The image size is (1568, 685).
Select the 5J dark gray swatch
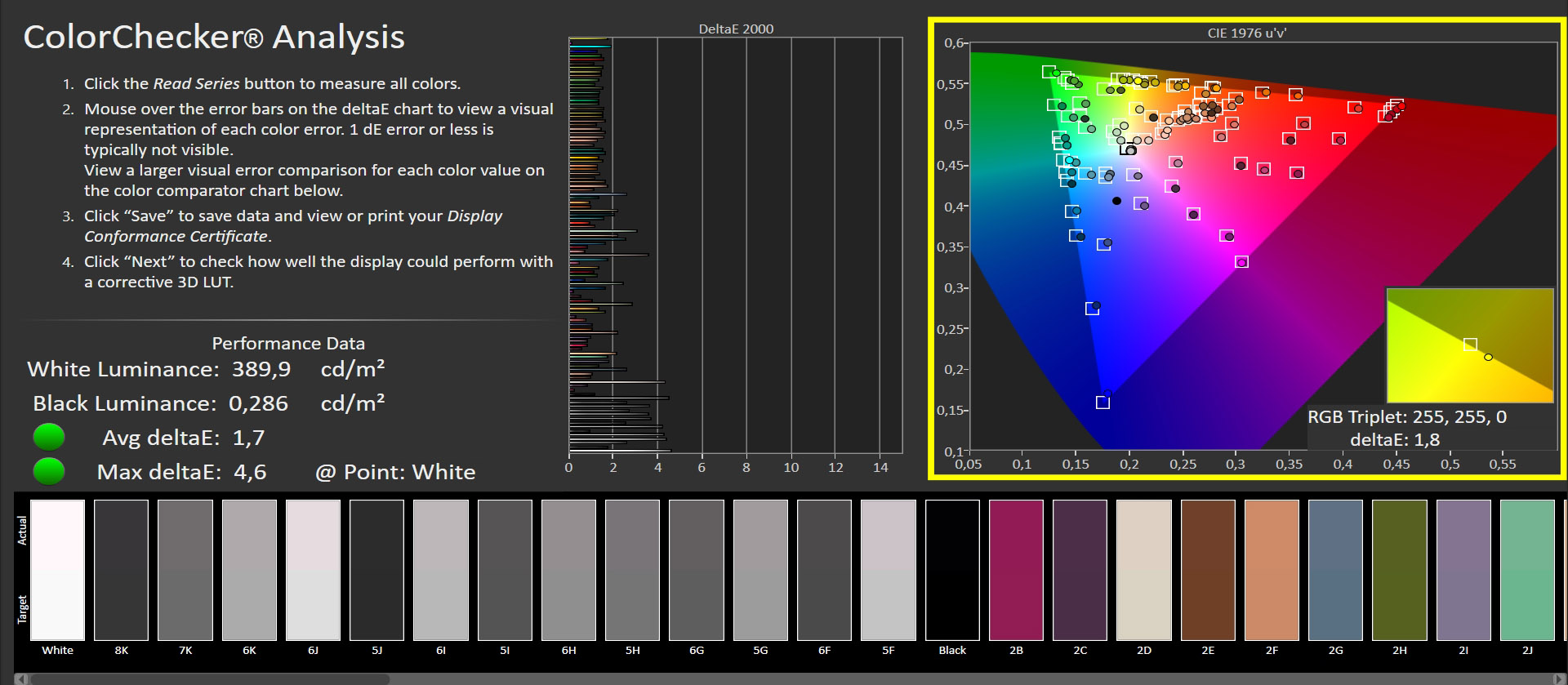(376, 570)
